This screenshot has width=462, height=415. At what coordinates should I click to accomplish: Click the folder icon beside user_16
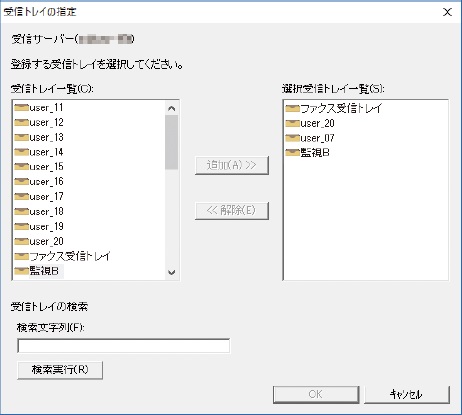click(x=22, y=182)
